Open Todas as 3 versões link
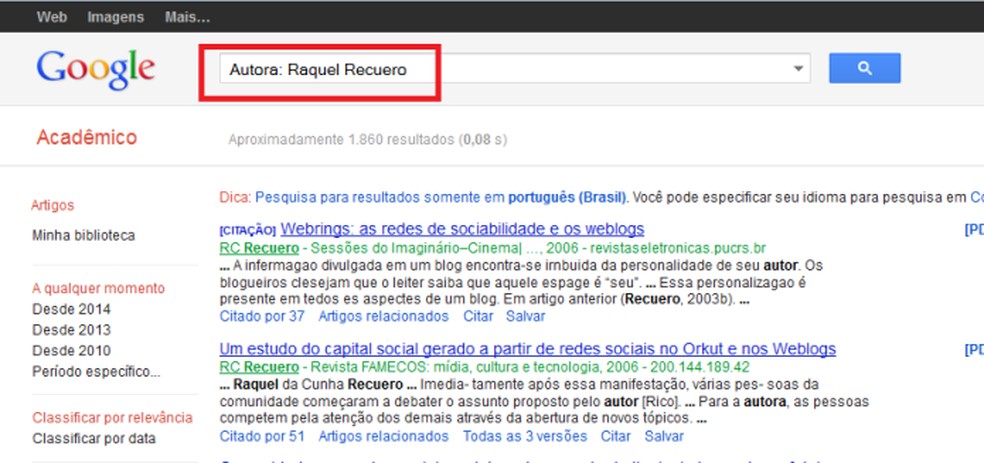 coord(525,436)
